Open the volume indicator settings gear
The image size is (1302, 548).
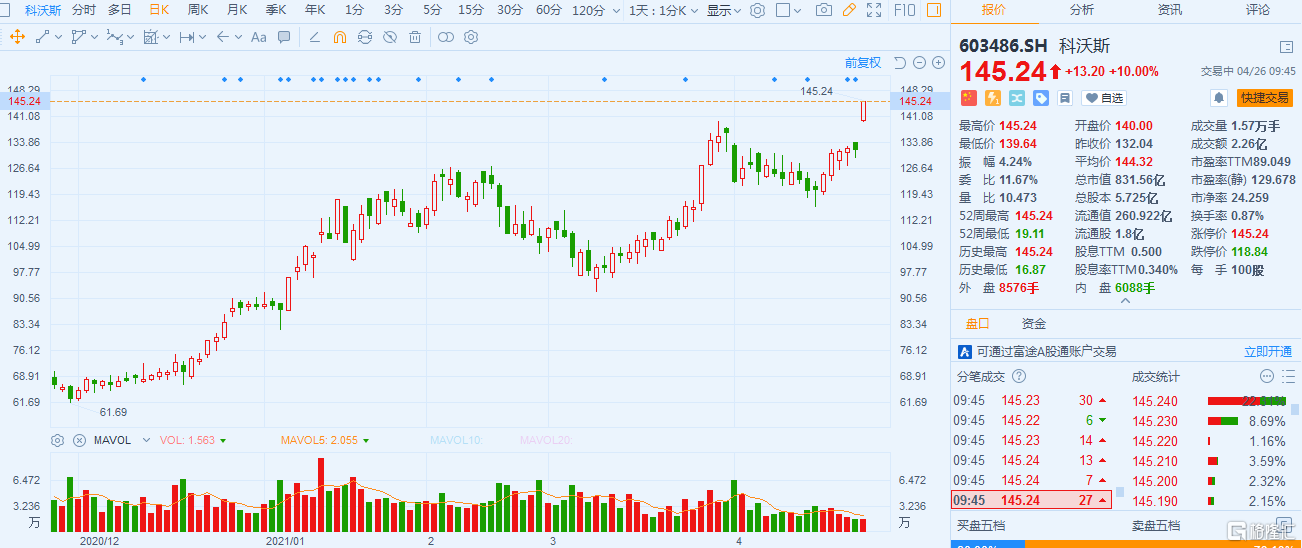57,440
